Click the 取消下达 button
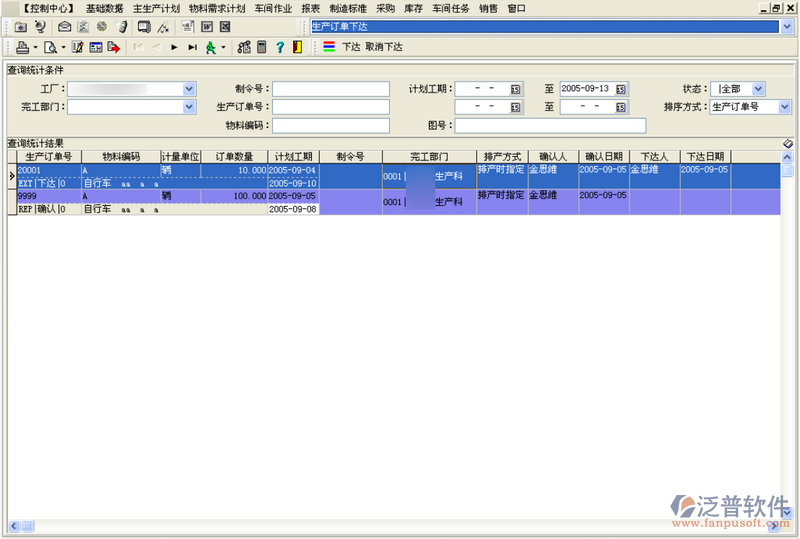This screenshot has height=539, width=800. pos(384,47)
